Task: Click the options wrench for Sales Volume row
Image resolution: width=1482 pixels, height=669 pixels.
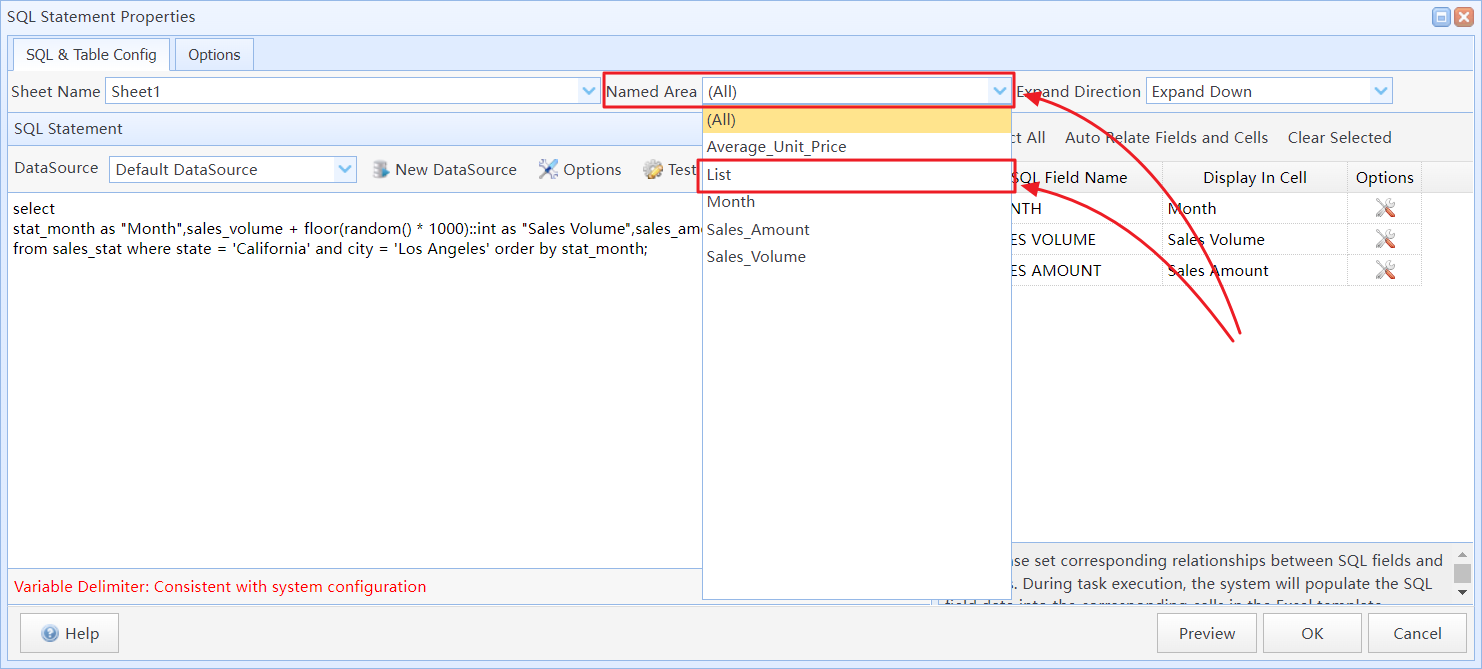Action: click(x=1385, y=239)
